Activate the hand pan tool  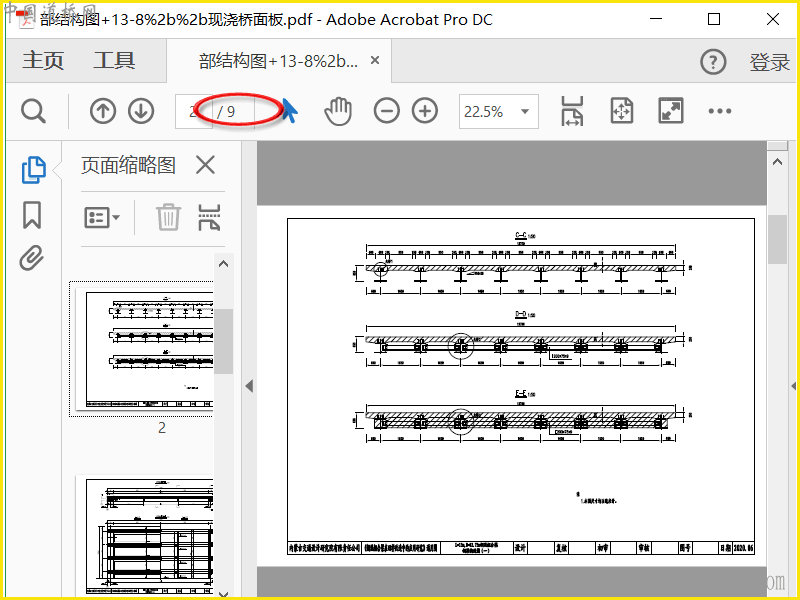tap(338, 111)
